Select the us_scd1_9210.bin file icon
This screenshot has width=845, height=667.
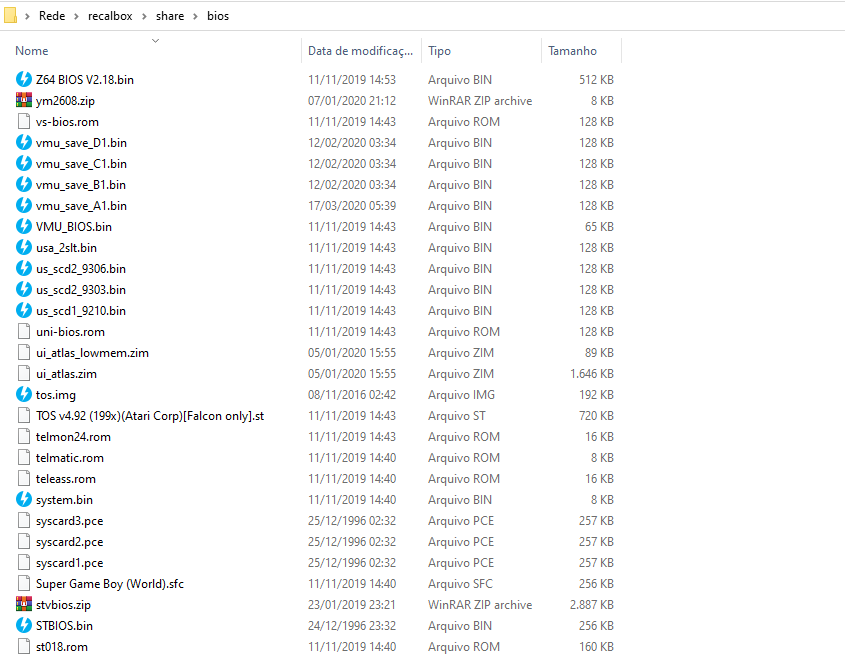[x=24, y=310]
